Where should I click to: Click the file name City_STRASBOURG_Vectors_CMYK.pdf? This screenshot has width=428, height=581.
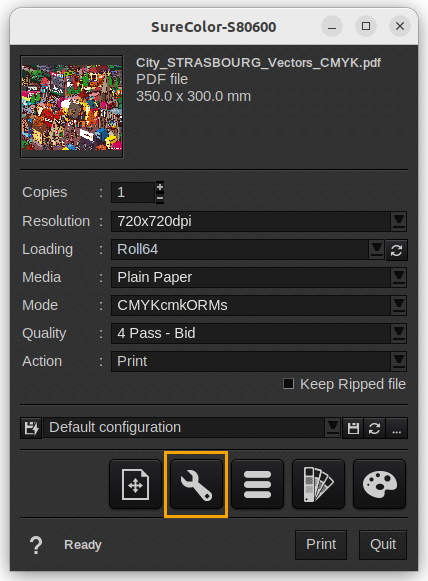(258, 63)
